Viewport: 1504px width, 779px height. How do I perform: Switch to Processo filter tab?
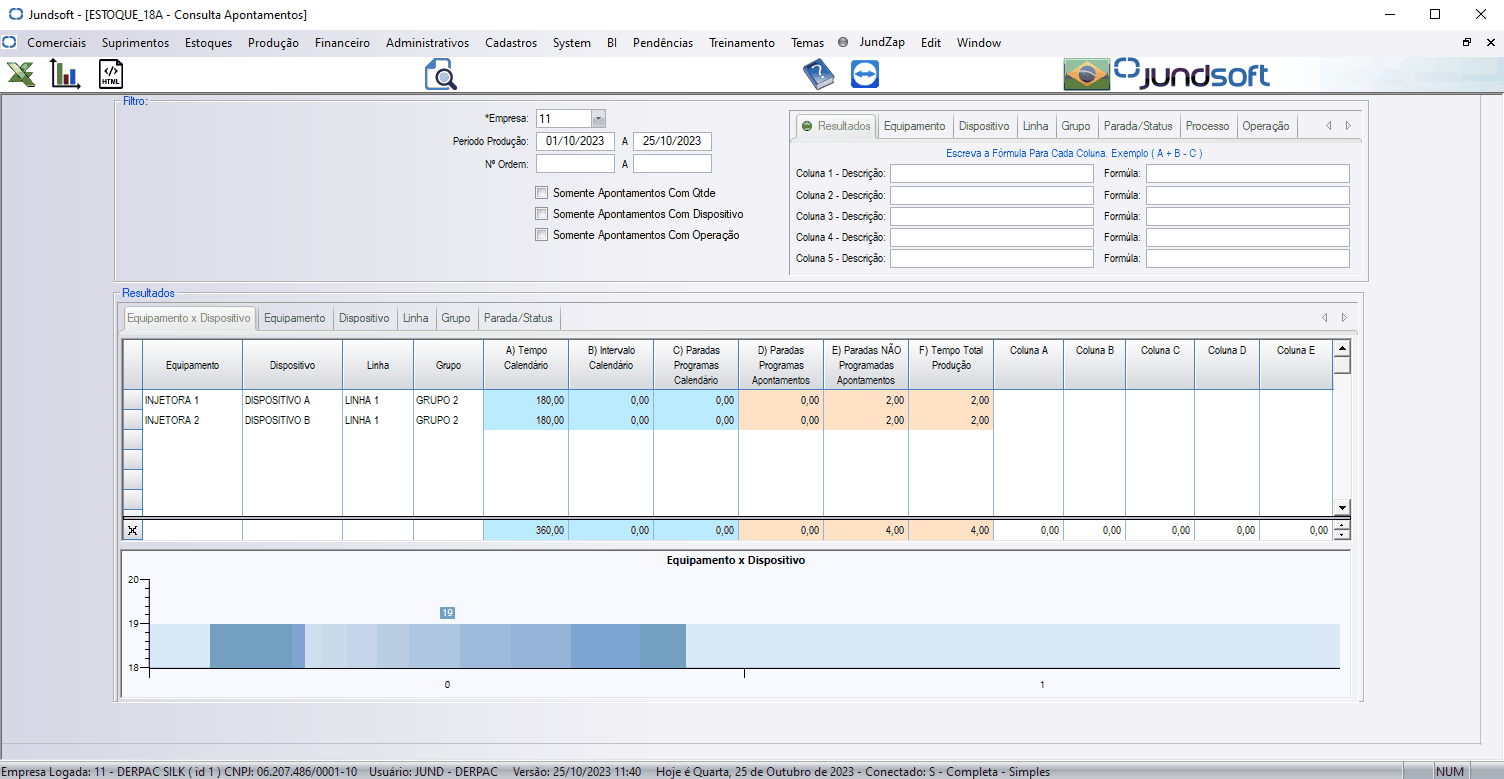tap(1207, 126)
